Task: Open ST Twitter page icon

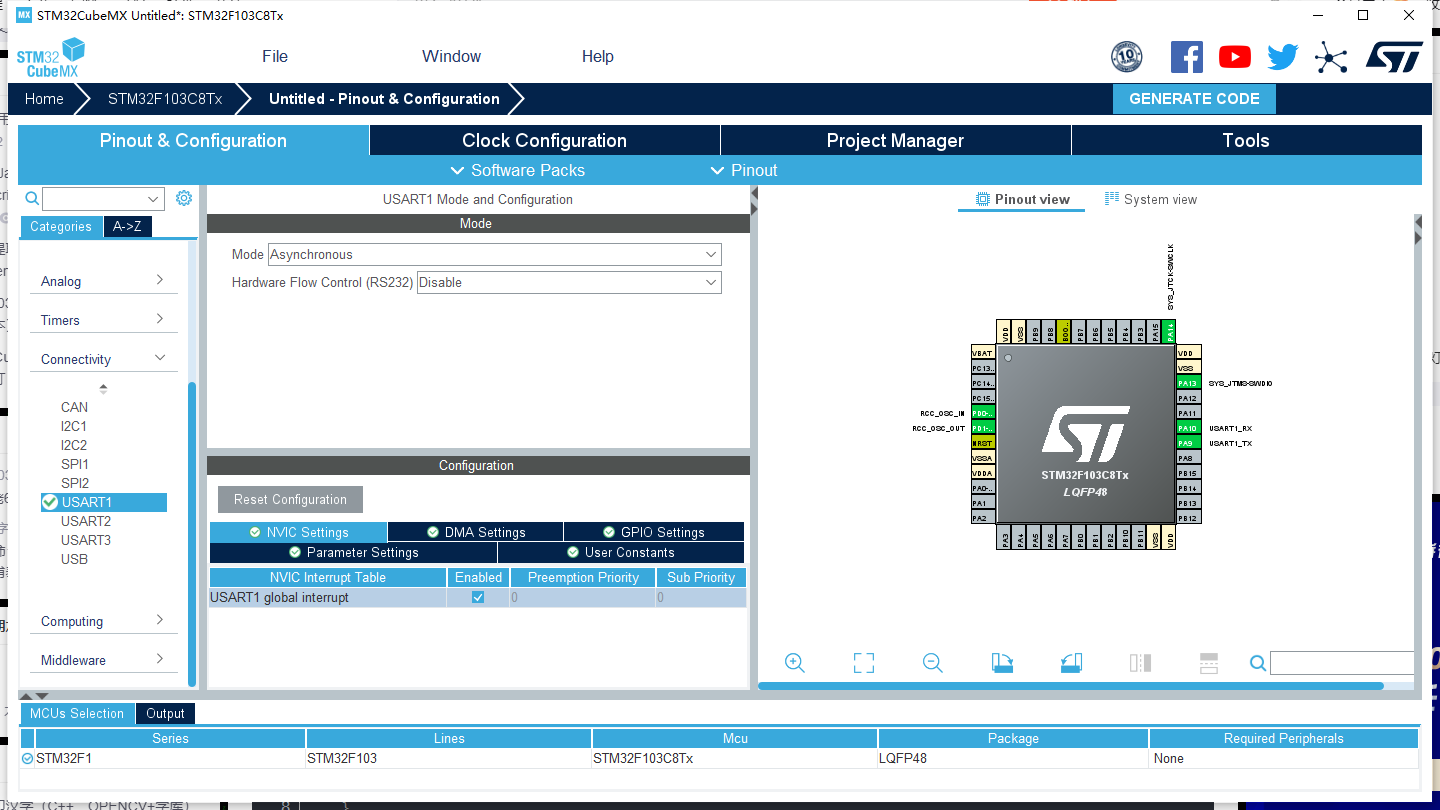Action: [1283, 57]
